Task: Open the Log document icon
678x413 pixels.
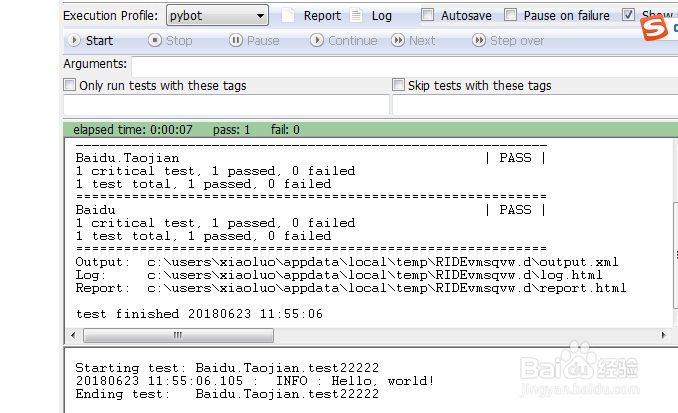Action: pyautogui.click(x=358, y=16)
